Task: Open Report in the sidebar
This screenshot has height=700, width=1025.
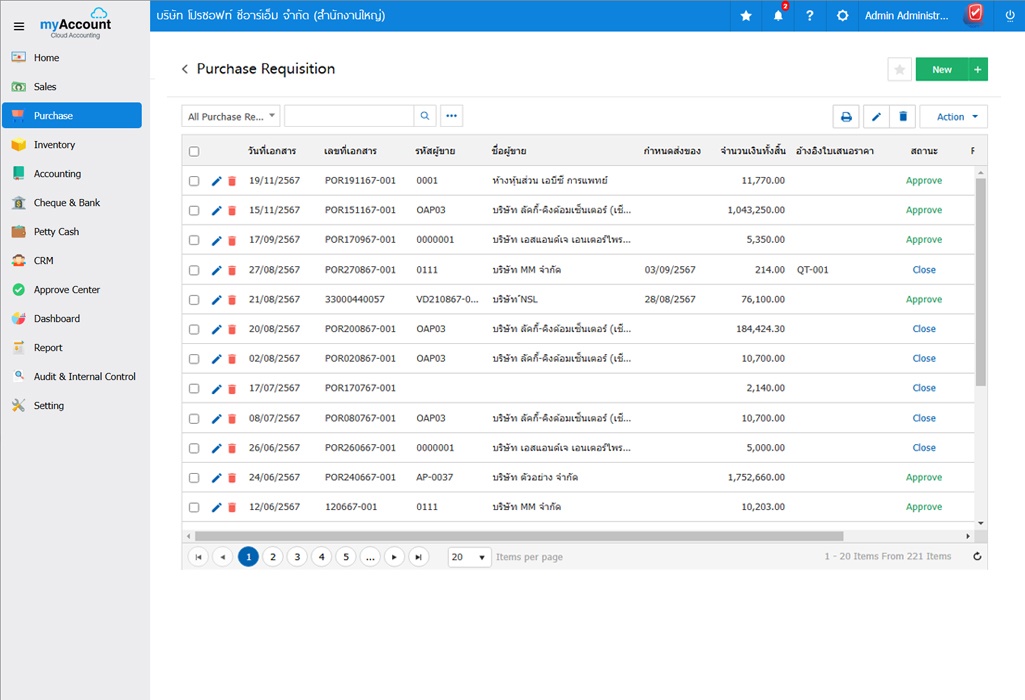Action: [72, 348]
